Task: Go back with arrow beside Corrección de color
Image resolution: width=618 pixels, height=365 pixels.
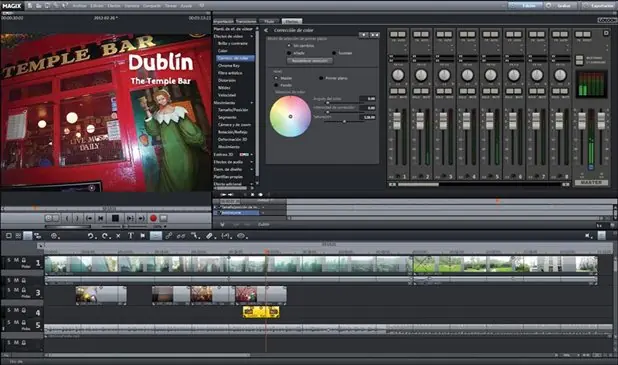Action: pos(266,30)
